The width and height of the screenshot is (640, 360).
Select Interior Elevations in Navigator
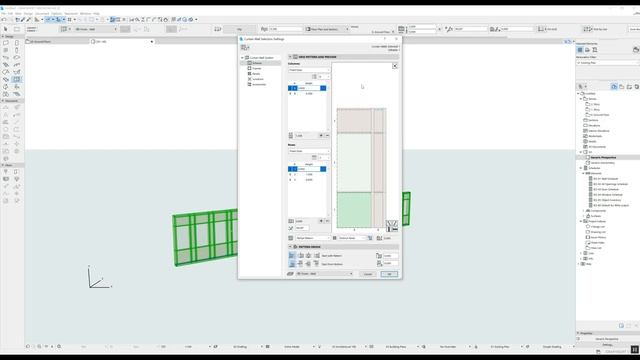click(599, 131)
